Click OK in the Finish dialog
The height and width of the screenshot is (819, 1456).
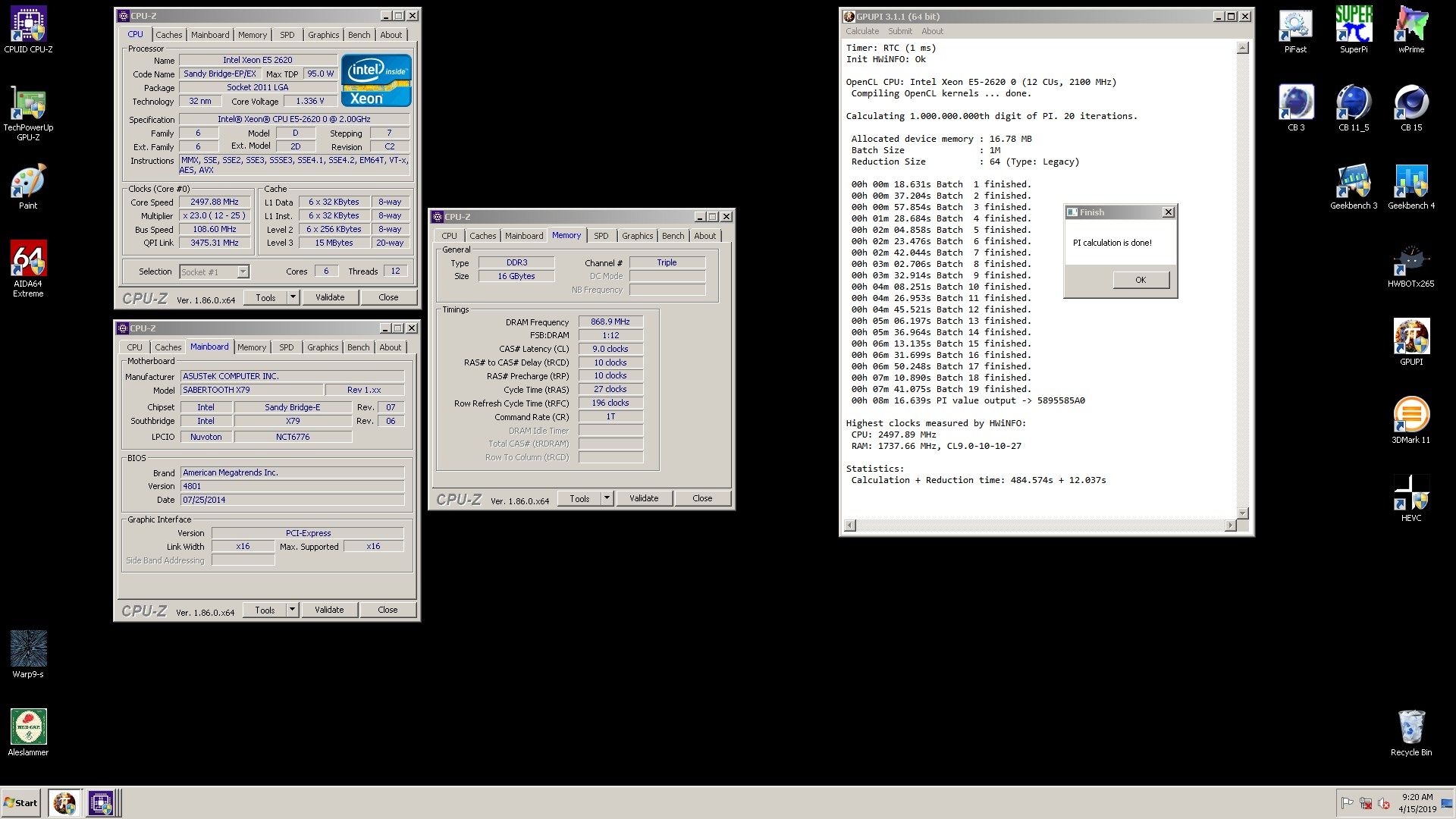pos(1141,280)
